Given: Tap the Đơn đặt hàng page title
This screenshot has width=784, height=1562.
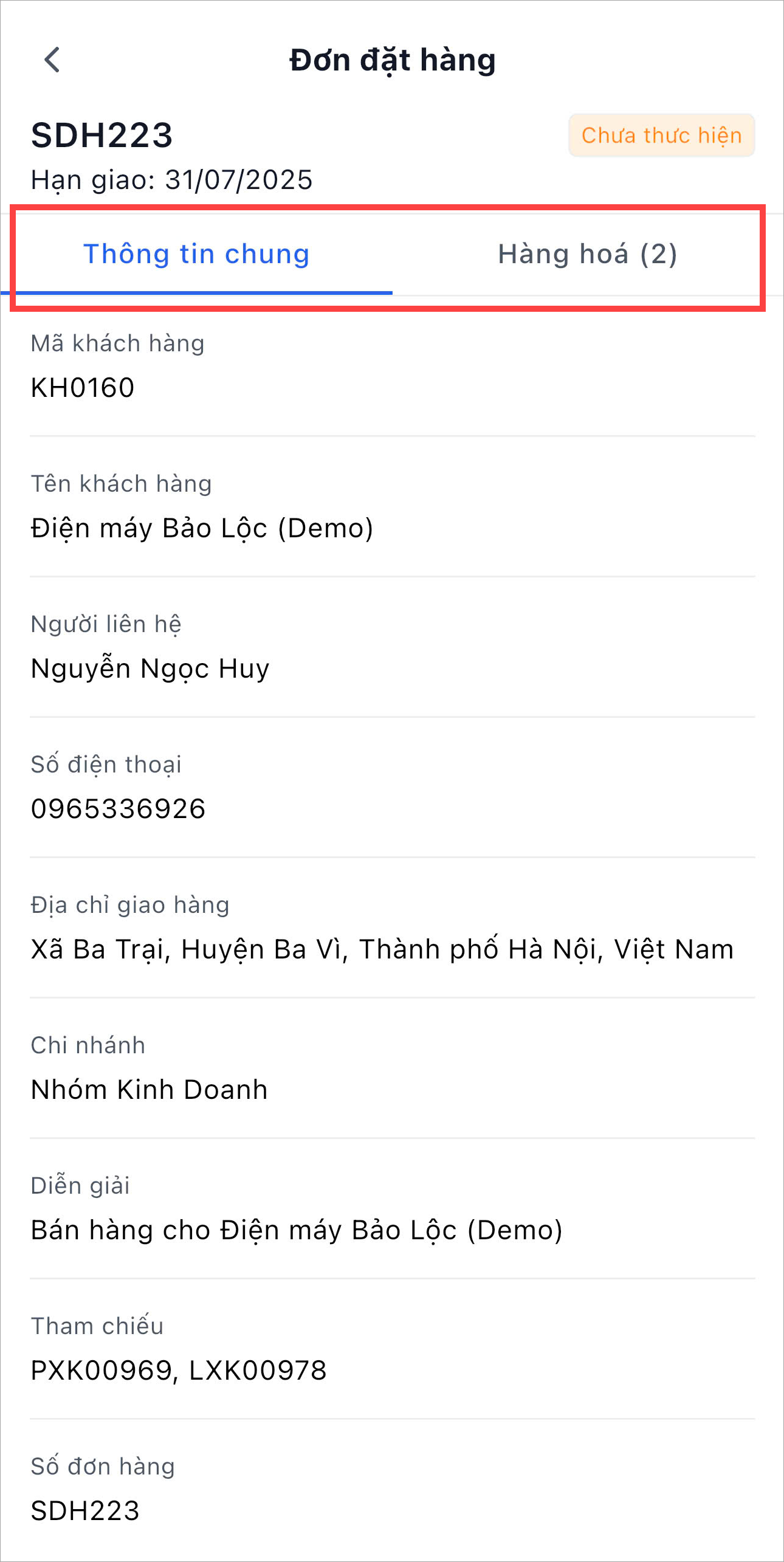Looking at the screenshot, I should pos(393,60).
